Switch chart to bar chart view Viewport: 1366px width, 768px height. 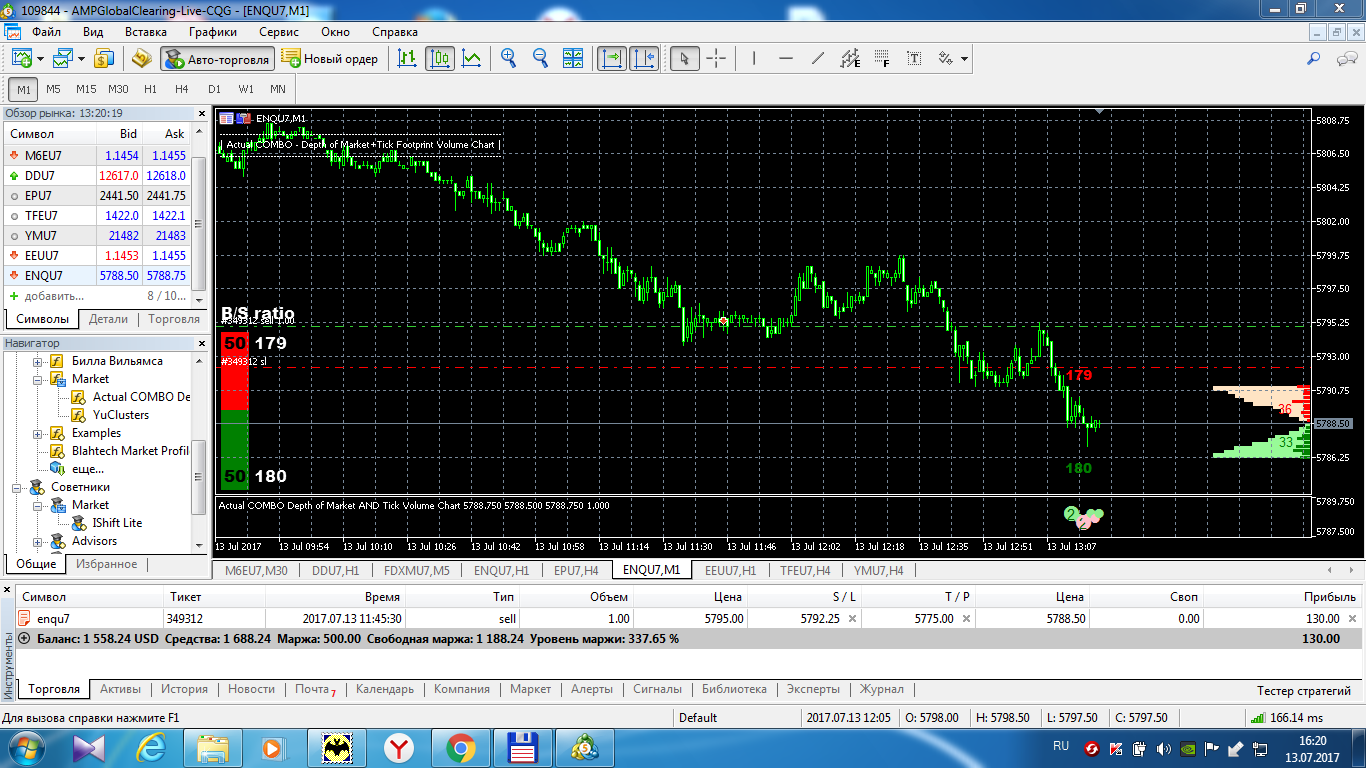coord(407,59)
